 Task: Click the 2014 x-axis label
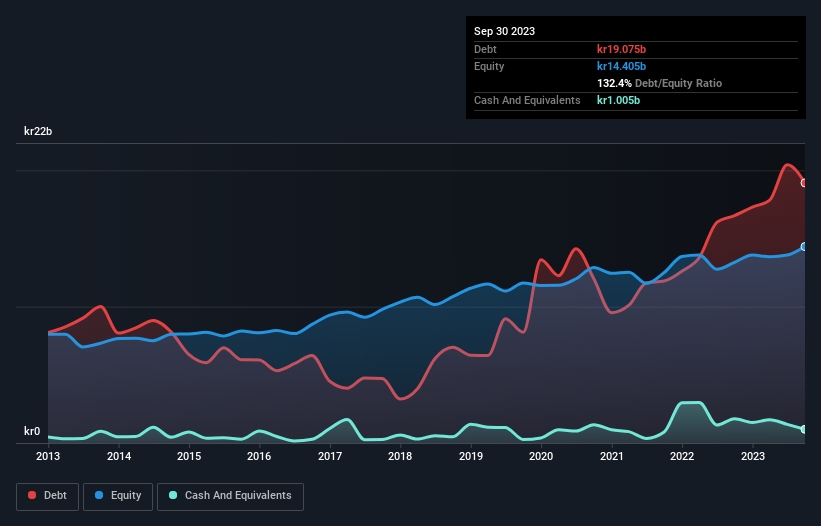(x=119, y=456)
